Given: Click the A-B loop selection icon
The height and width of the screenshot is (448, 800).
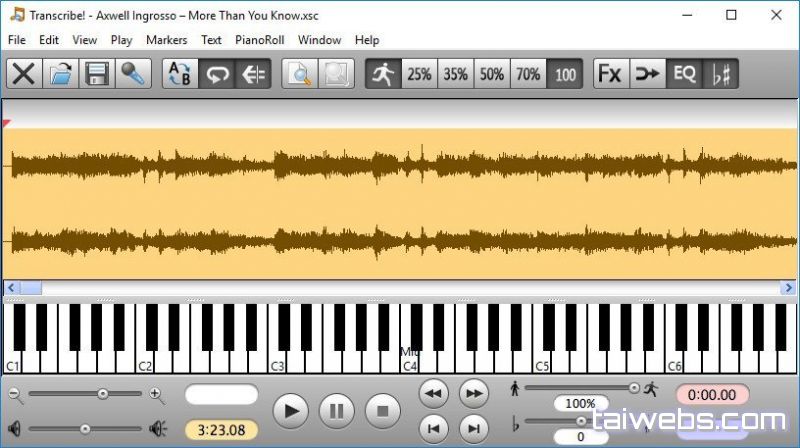Looking at the screenshot, I should coord(180,74).
